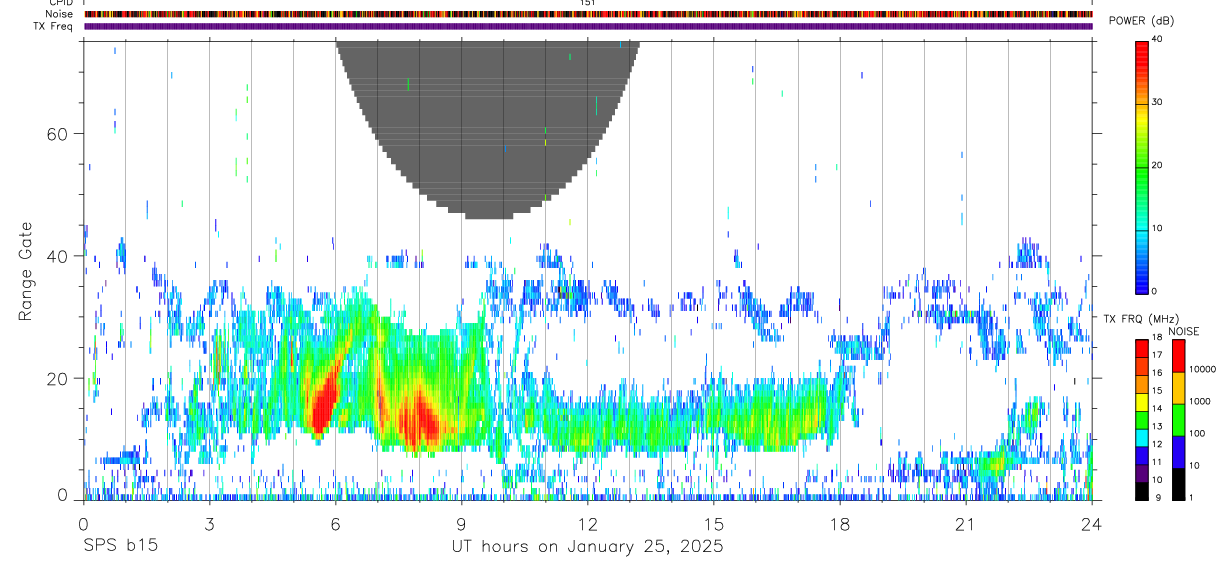
Task: Click the '10000' NOISE scale value
Action: click(1202, 369)
